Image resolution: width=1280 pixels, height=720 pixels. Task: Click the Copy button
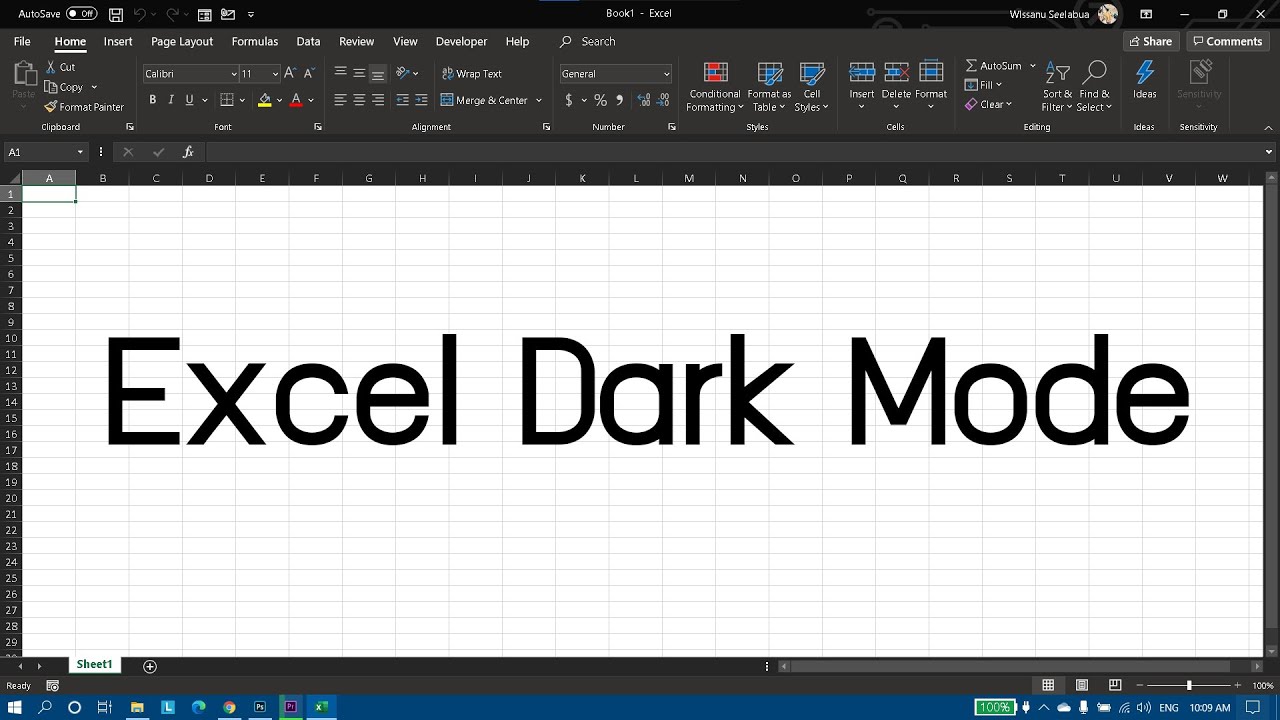64,87
